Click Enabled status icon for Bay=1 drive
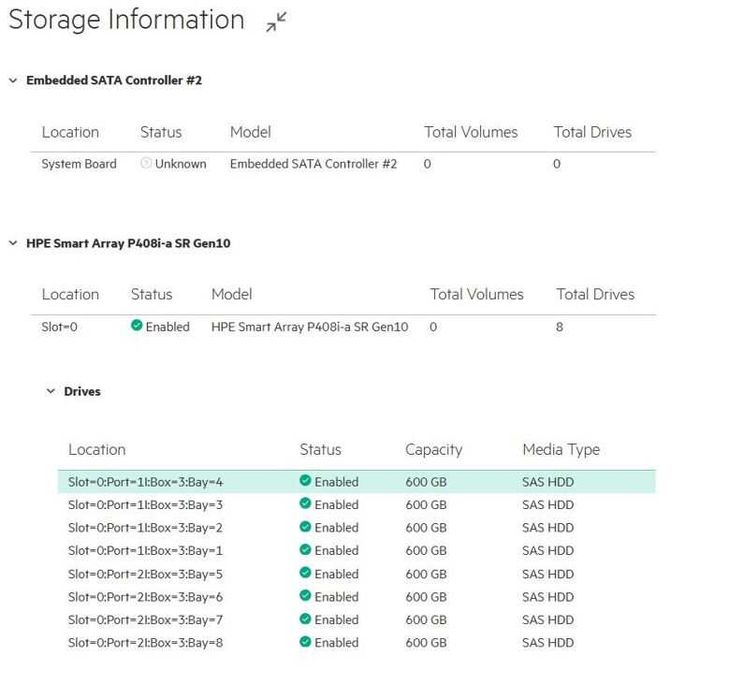This screenshot has height=699, width=729. (305, 549)
